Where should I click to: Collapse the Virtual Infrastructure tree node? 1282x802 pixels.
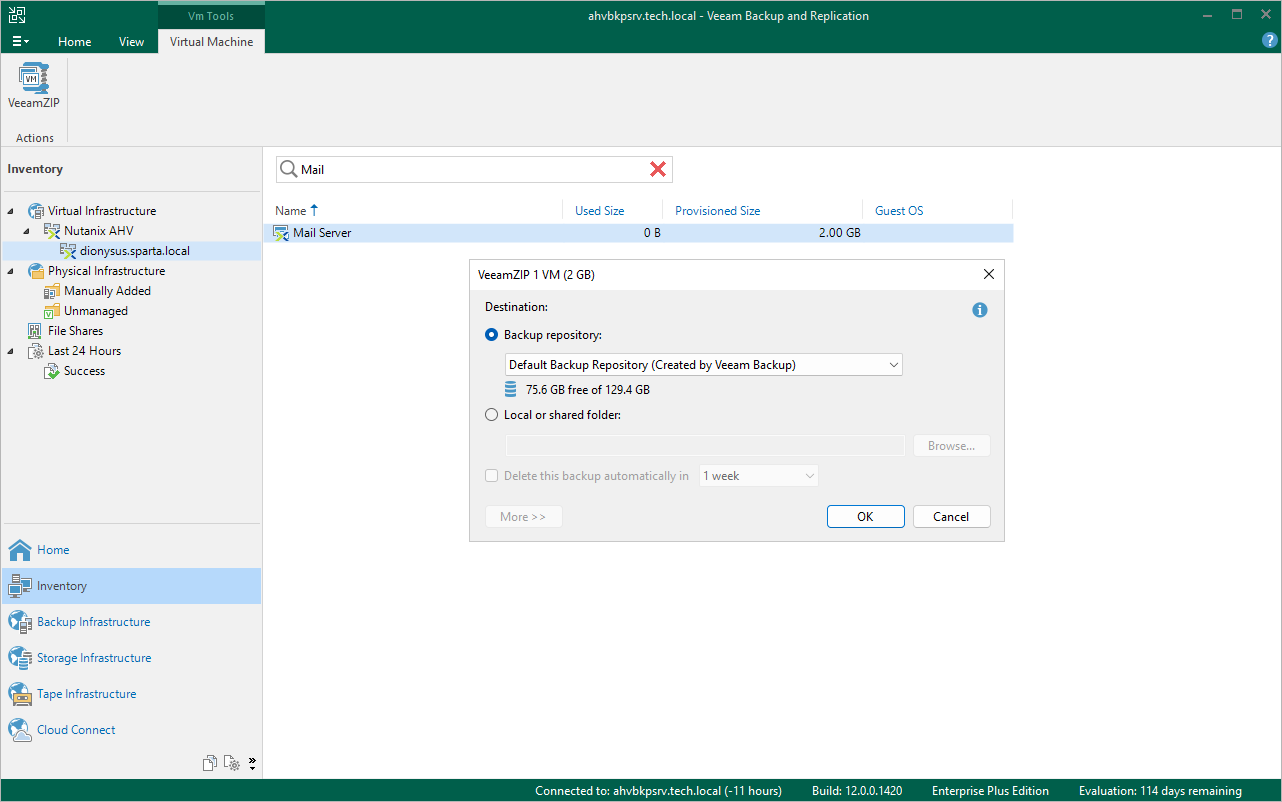coord(11,211)
